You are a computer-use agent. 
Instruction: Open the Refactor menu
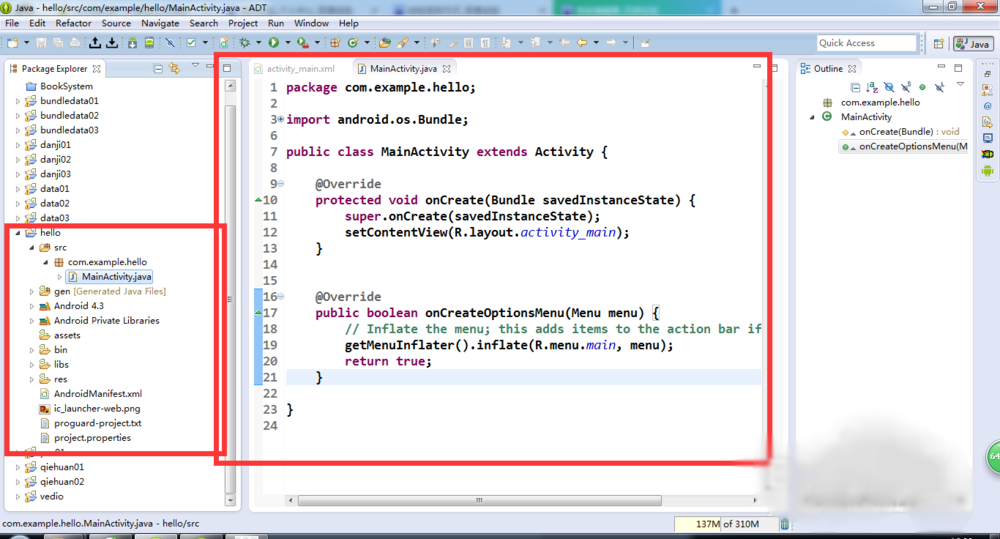tap(73, 23)
